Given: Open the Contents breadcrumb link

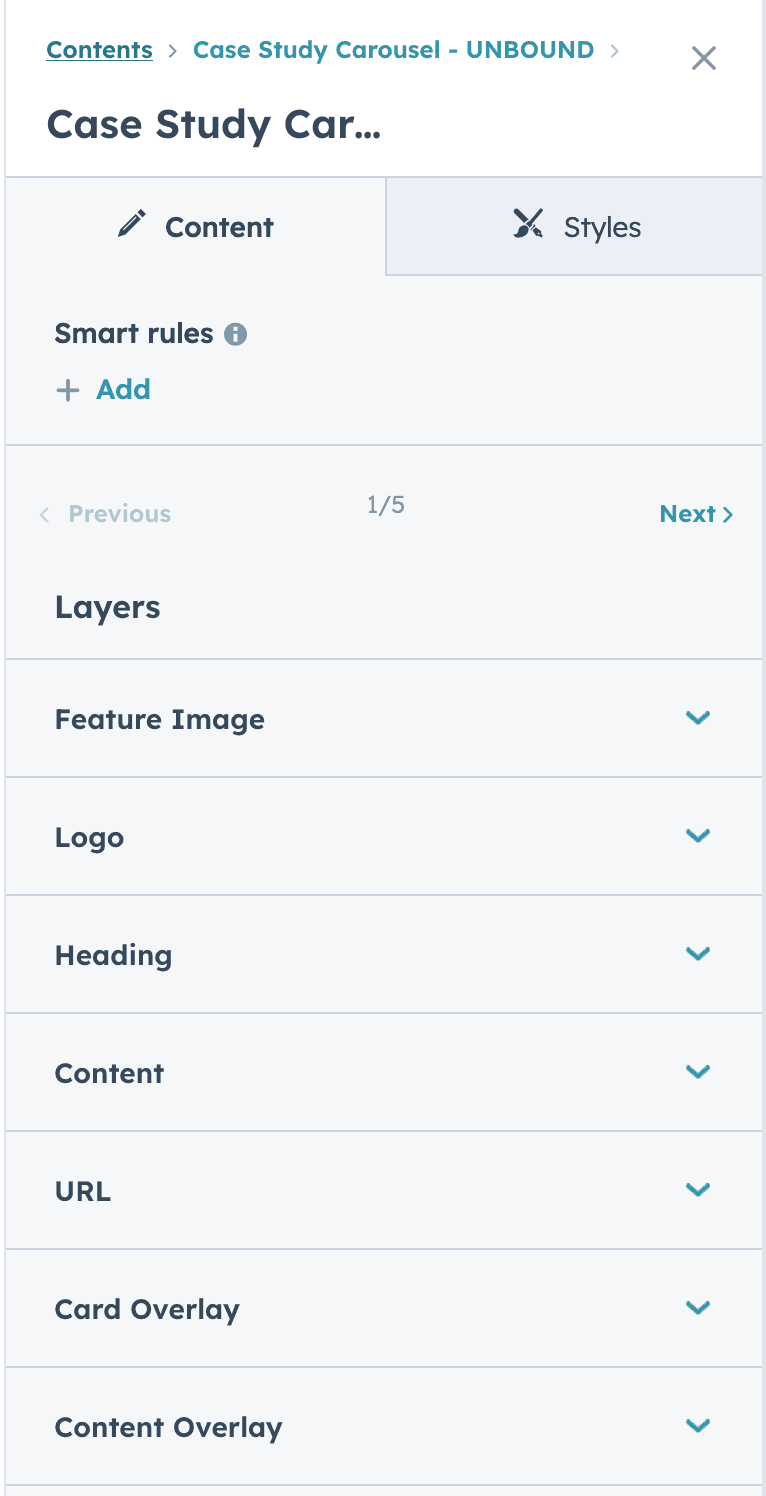Looking at the screenshot, I should pyautogui.click(x=99, y=49).
